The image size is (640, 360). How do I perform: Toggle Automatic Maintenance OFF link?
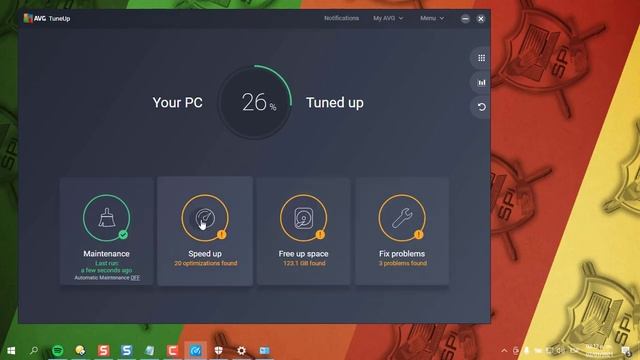point(135,278)
